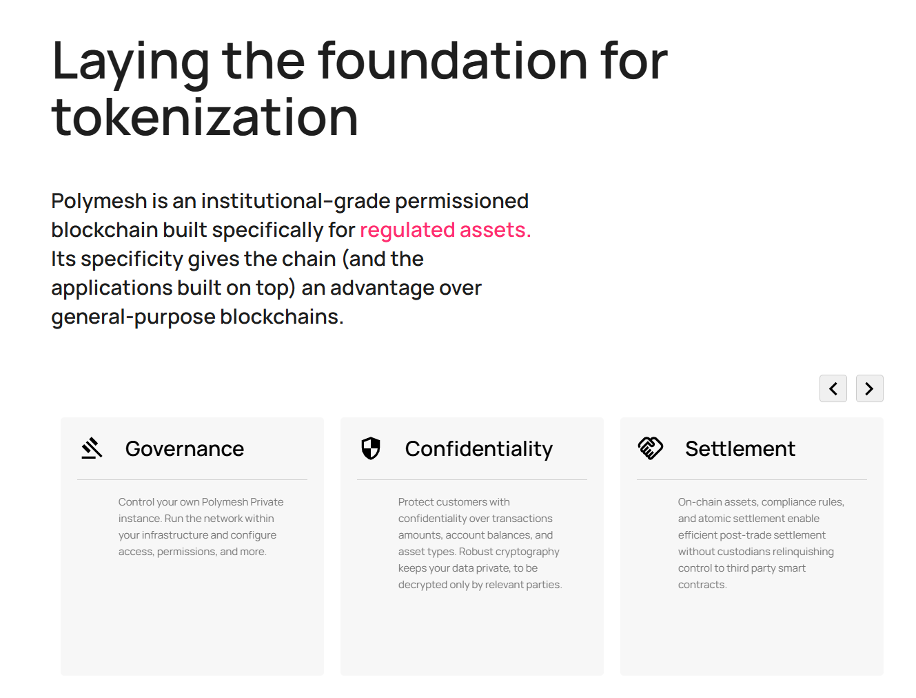The width and height of the screenshot is (916, 698).
Task: Click the Confidentiality description paragraph
Action: pyautogui.click(x=479, y=543)
